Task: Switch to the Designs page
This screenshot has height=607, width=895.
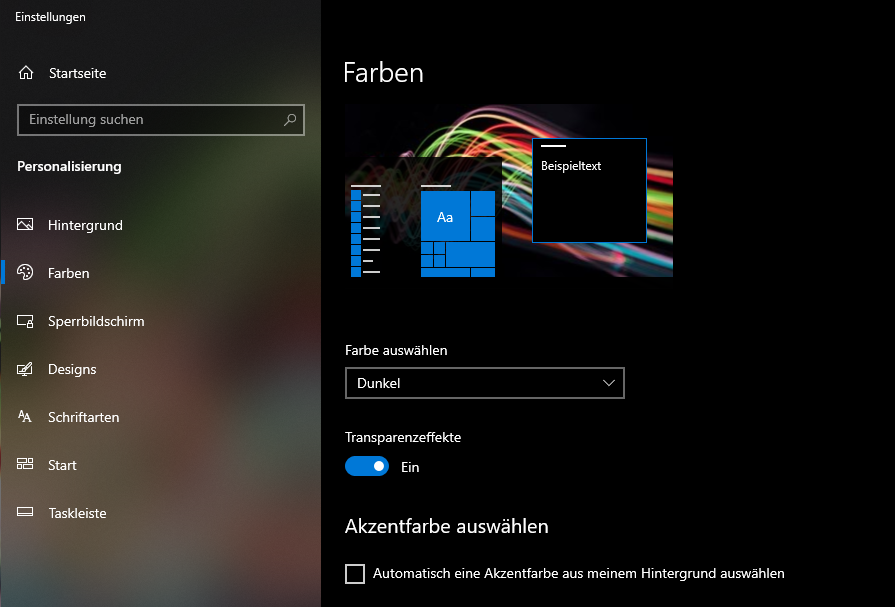Action: pyautogui.click(x=72, y=369)
